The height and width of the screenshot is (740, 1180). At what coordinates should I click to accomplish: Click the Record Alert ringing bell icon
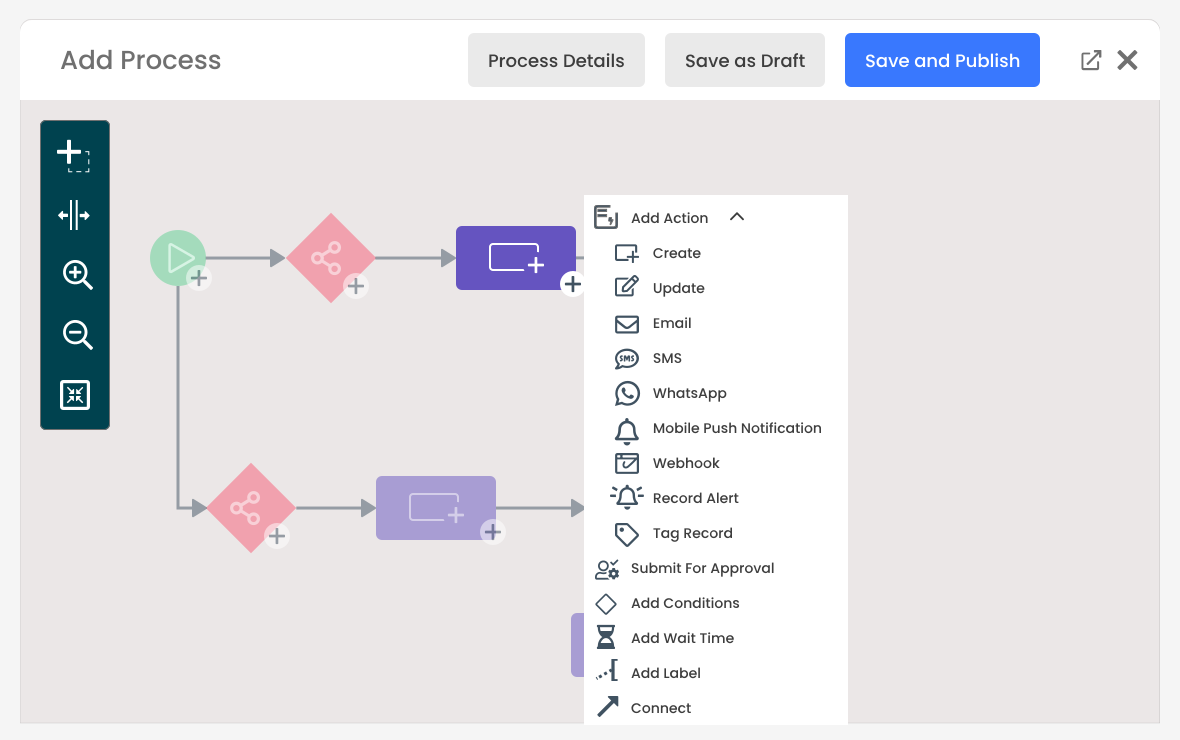click(627, 497)
